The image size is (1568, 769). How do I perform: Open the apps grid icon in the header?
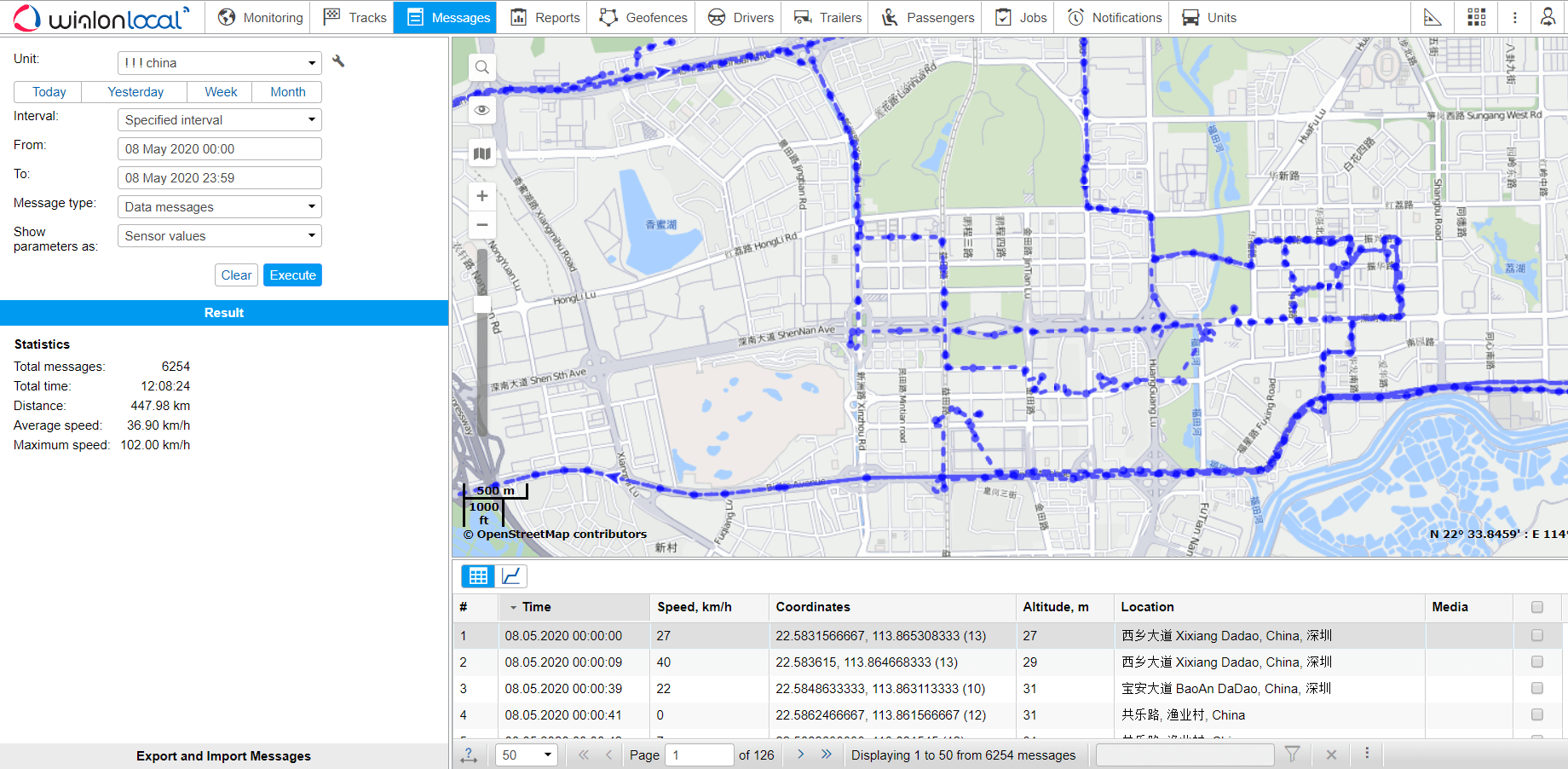pyautogui.click(x=1477, y=17)
